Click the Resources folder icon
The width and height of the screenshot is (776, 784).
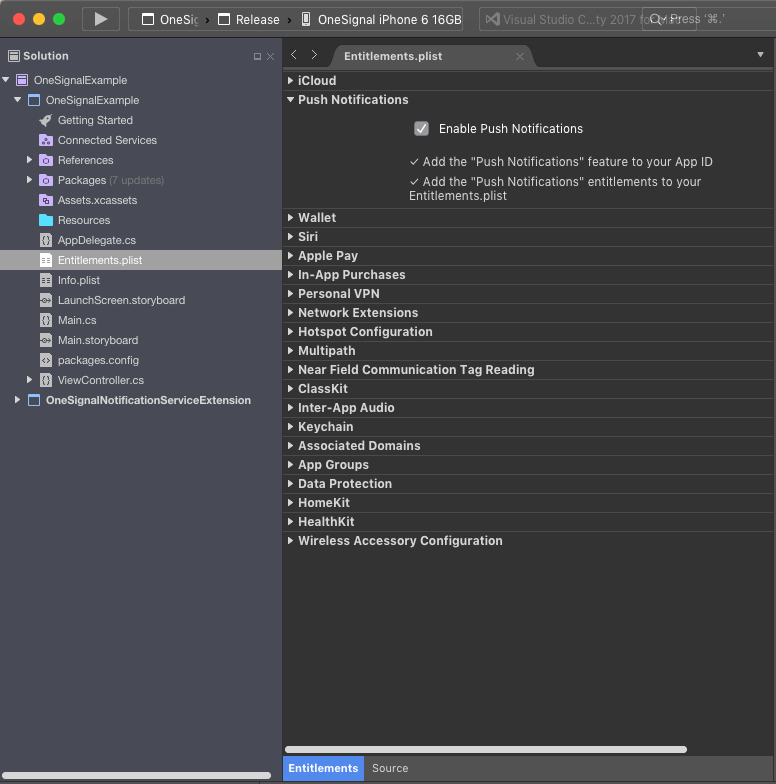[x=46, y=220]
